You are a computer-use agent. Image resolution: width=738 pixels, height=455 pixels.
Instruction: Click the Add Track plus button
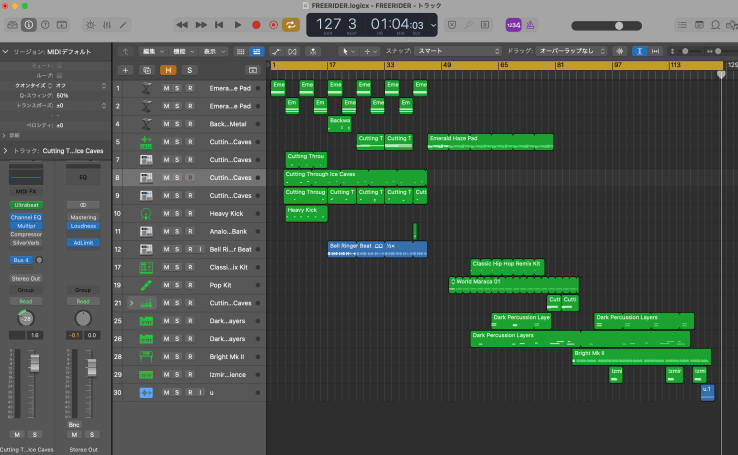click(x=125, y=70)
